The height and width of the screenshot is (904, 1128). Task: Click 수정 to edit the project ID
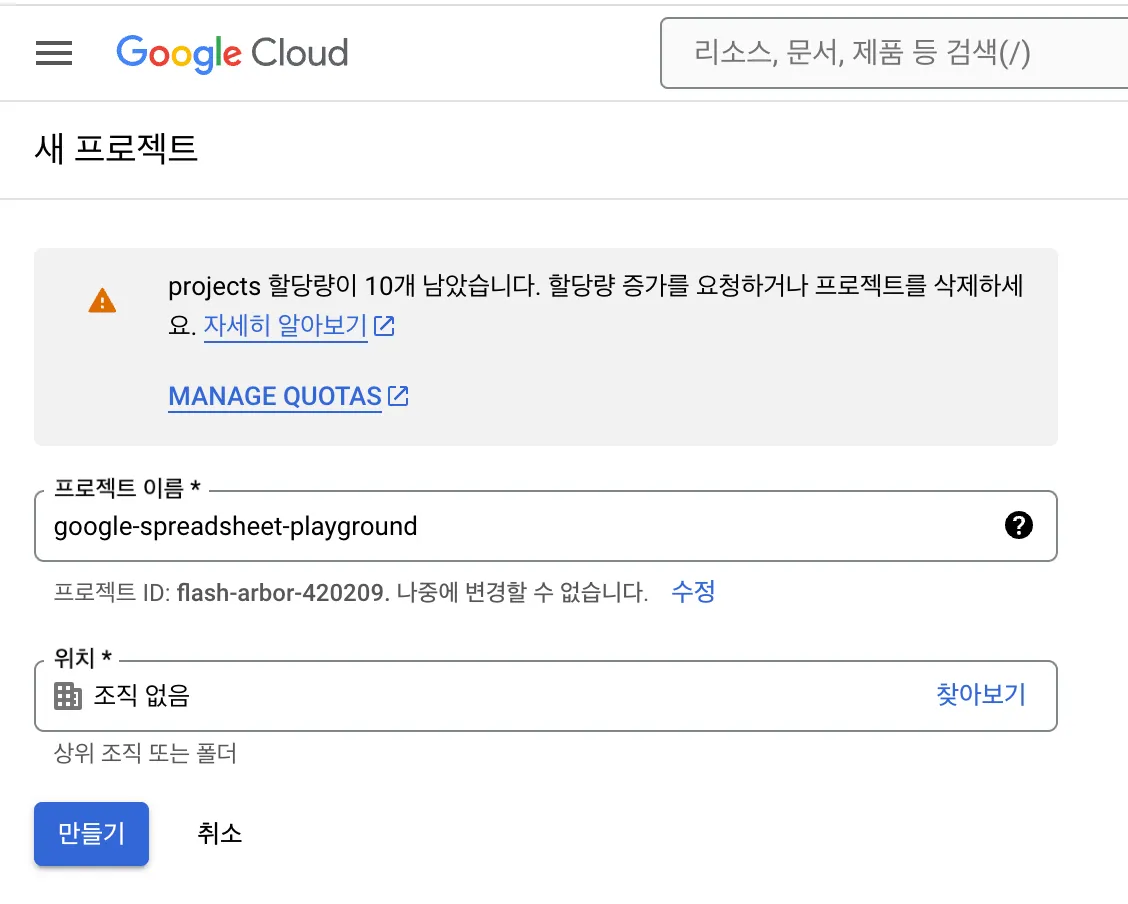point(693,592)
